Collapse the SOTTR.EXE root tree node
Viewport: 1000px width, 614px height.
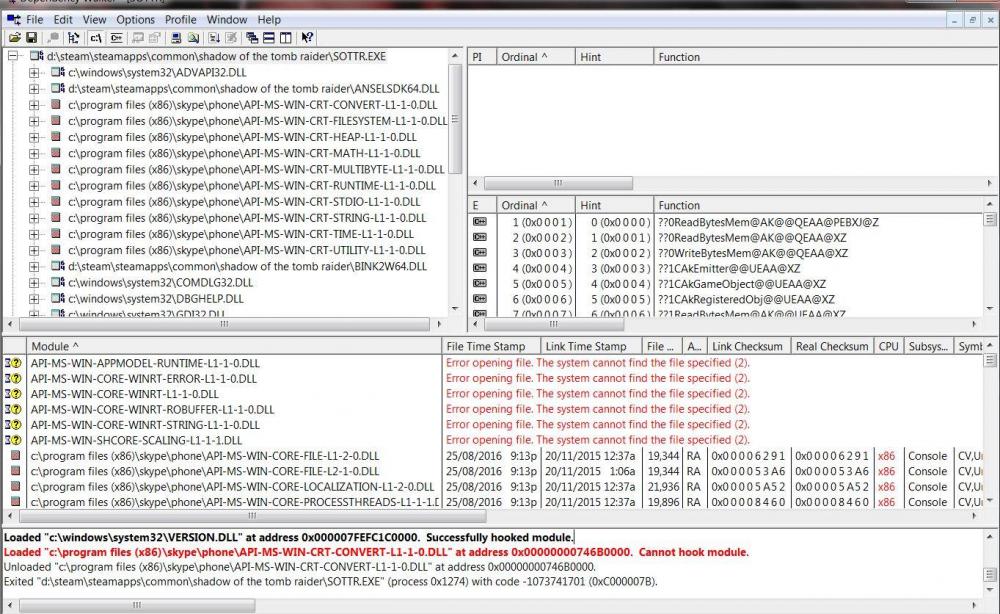13,57
